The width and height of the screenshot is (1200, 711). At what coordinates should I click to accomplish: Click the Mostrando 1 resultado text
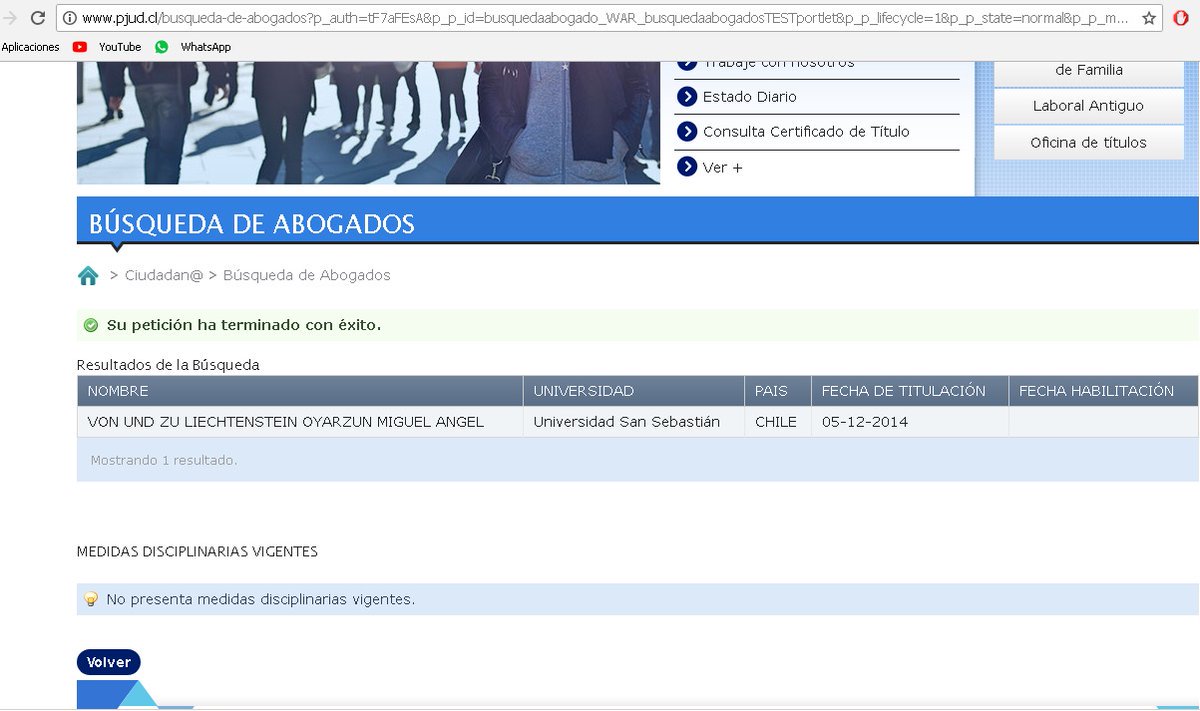(164, 461)
